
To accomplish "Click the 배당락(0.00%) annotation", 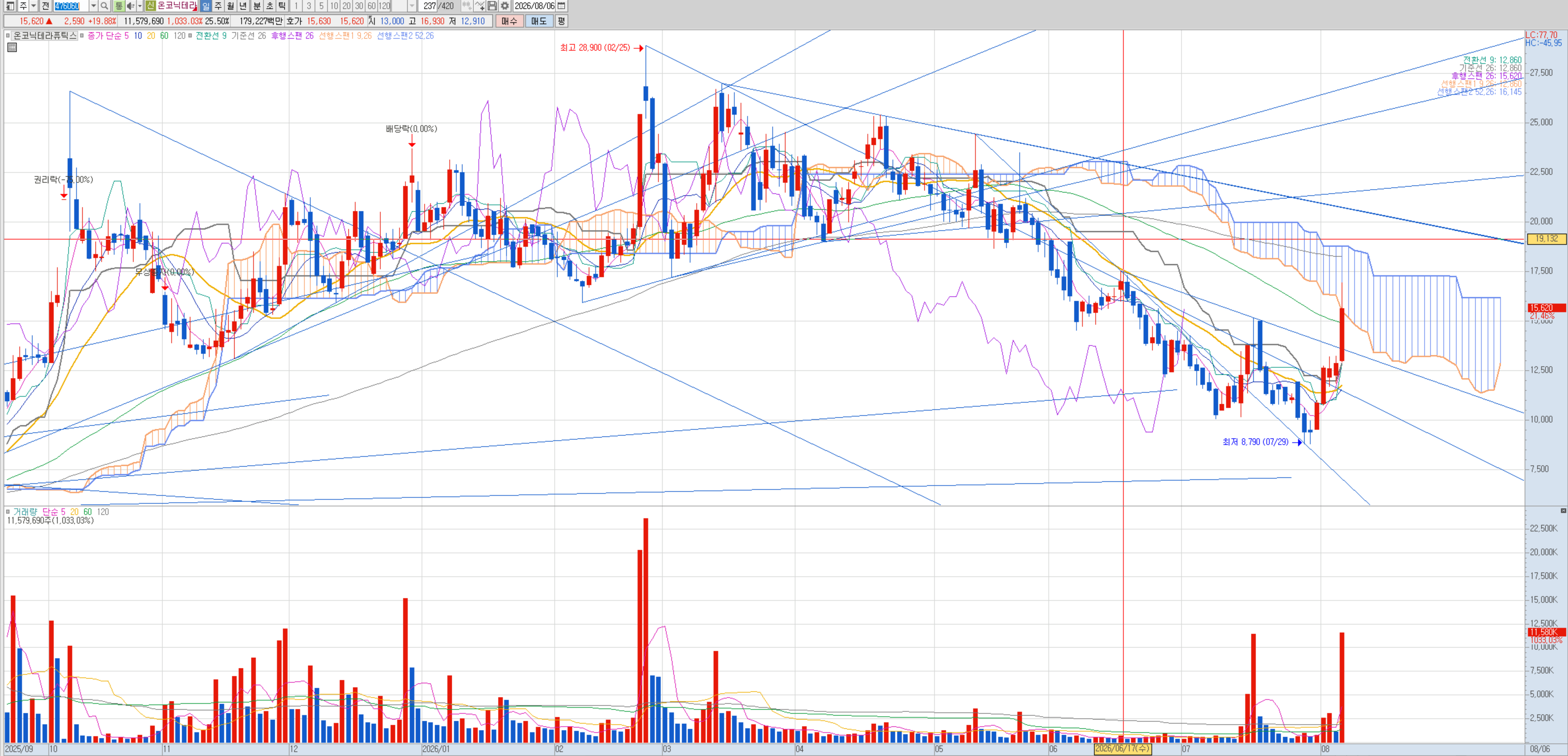I will point(411,129).
